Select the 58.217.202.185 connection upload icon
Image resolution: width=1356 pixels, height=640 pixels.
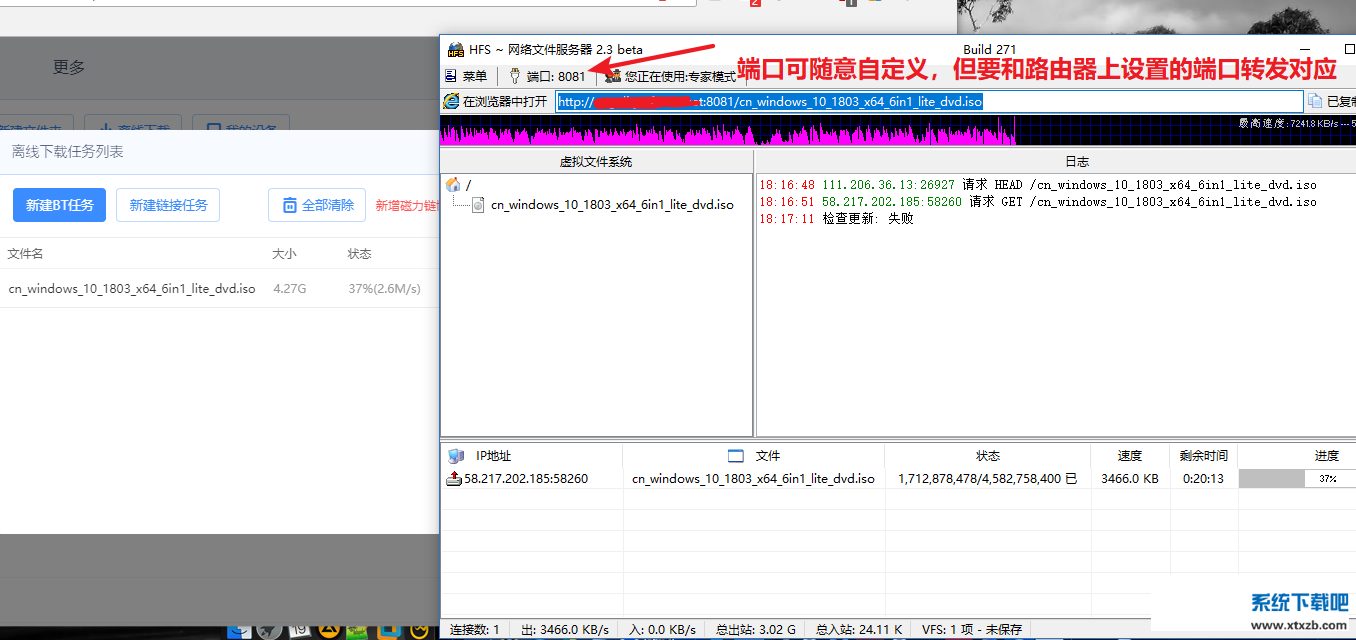pyautogui.click(x=454, y=478)
